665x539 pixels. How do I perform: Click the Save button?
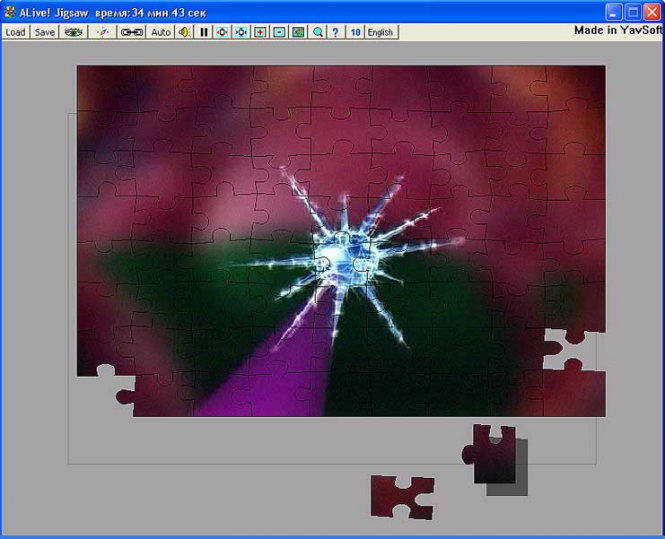coord(45,32)
